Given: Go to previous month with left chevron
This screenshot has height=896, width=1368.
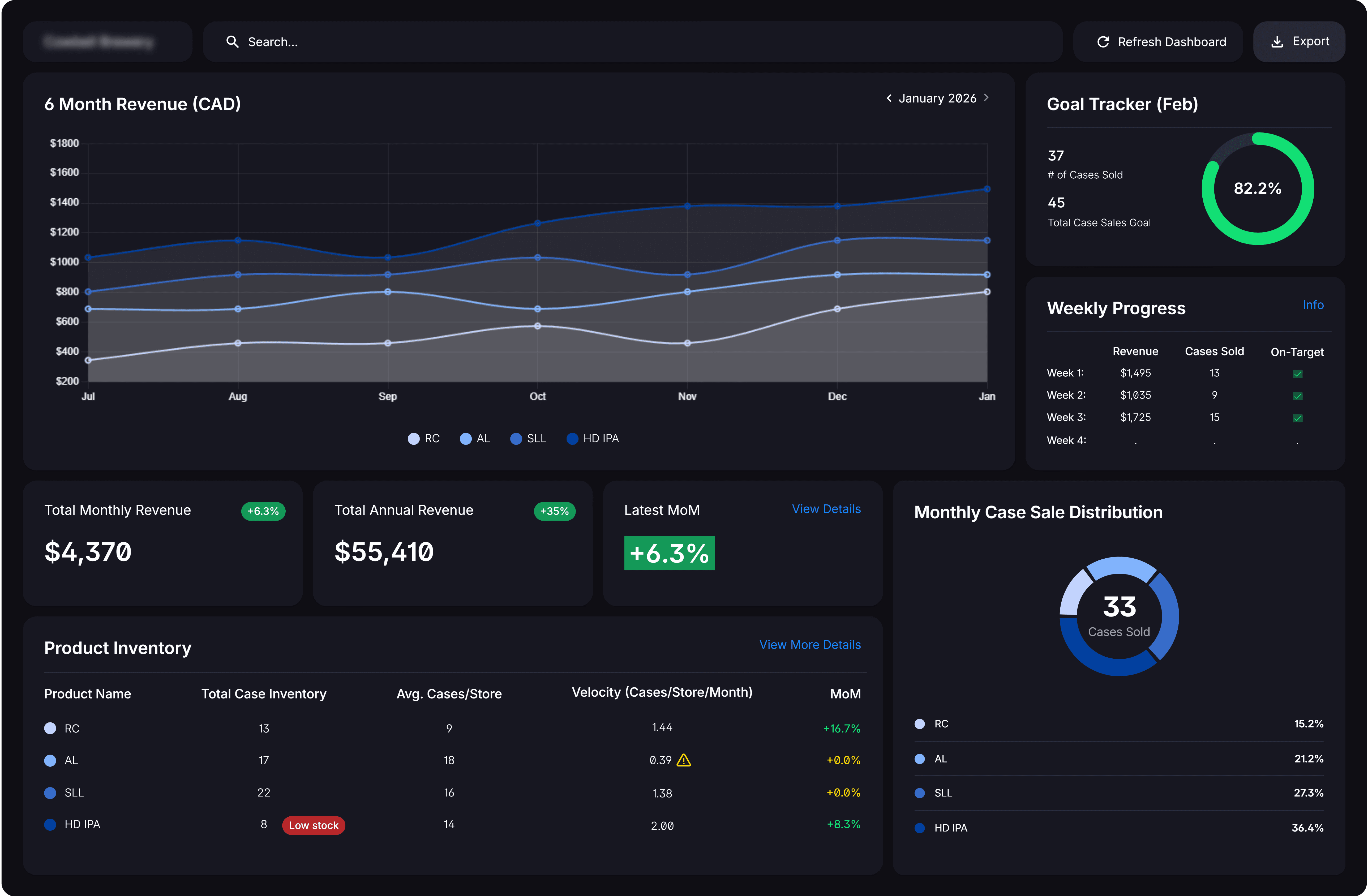Looking at the screenshot, I should coord(889,98).
